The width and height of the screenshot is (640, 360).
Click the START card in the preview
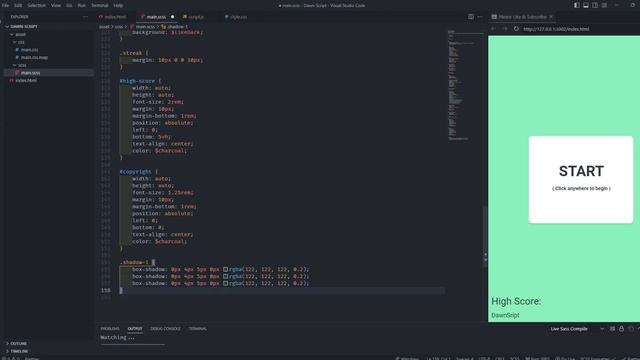click(x=581, y=180)
